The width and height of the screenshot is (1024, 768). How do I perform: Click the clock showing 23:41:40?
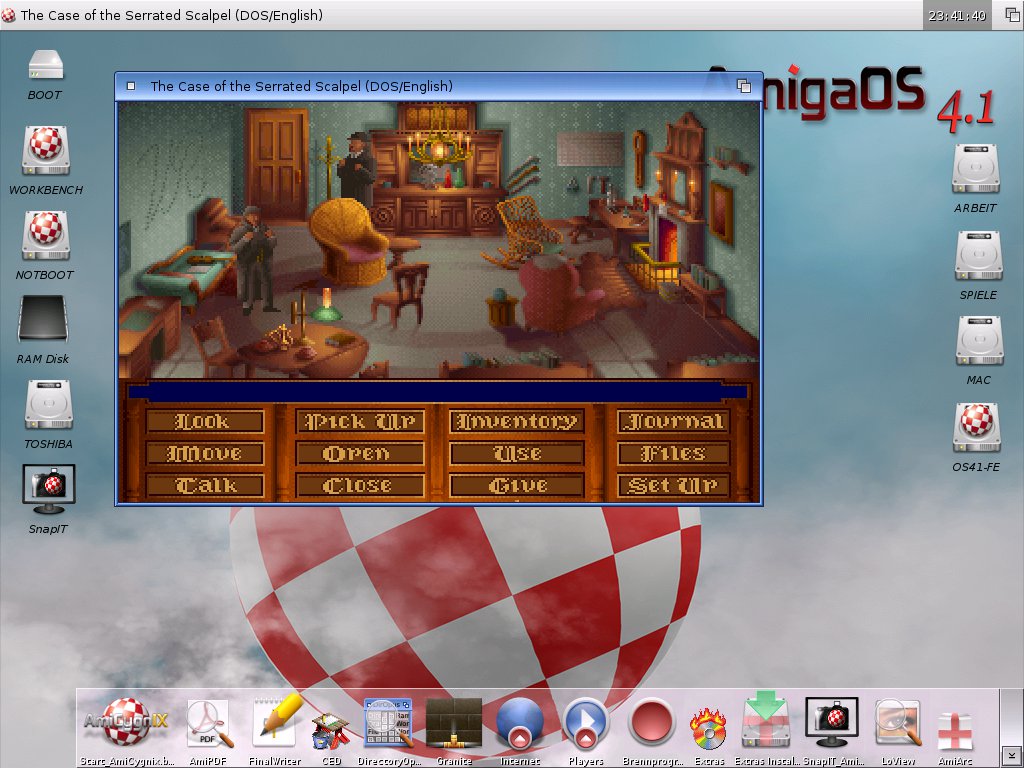click(957, 15)
